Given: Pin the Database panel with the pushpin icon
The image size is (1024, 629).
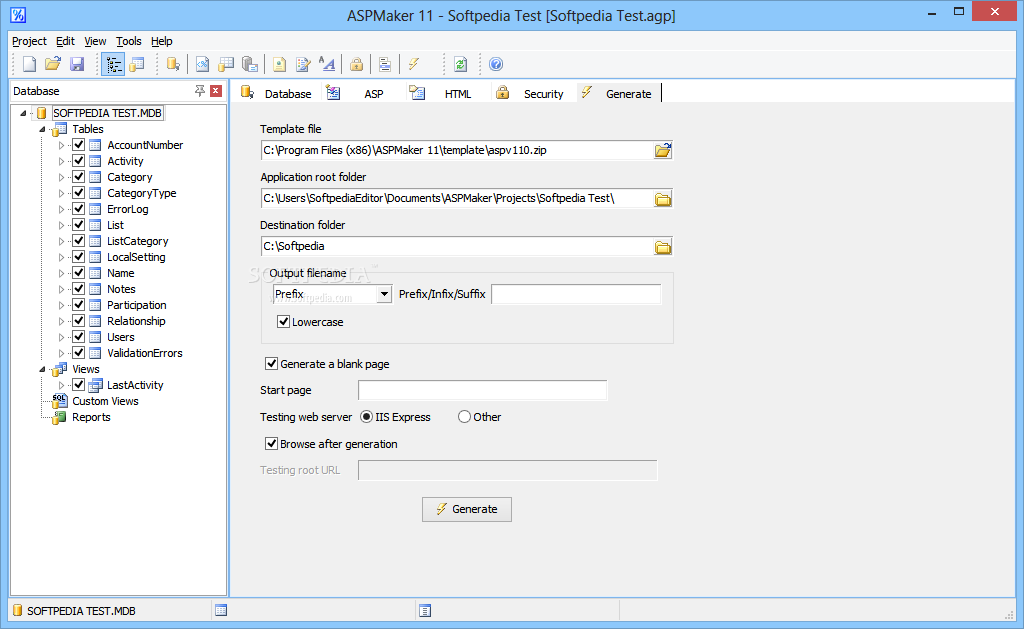Looking at the screenshot, I should click(200, 91).
